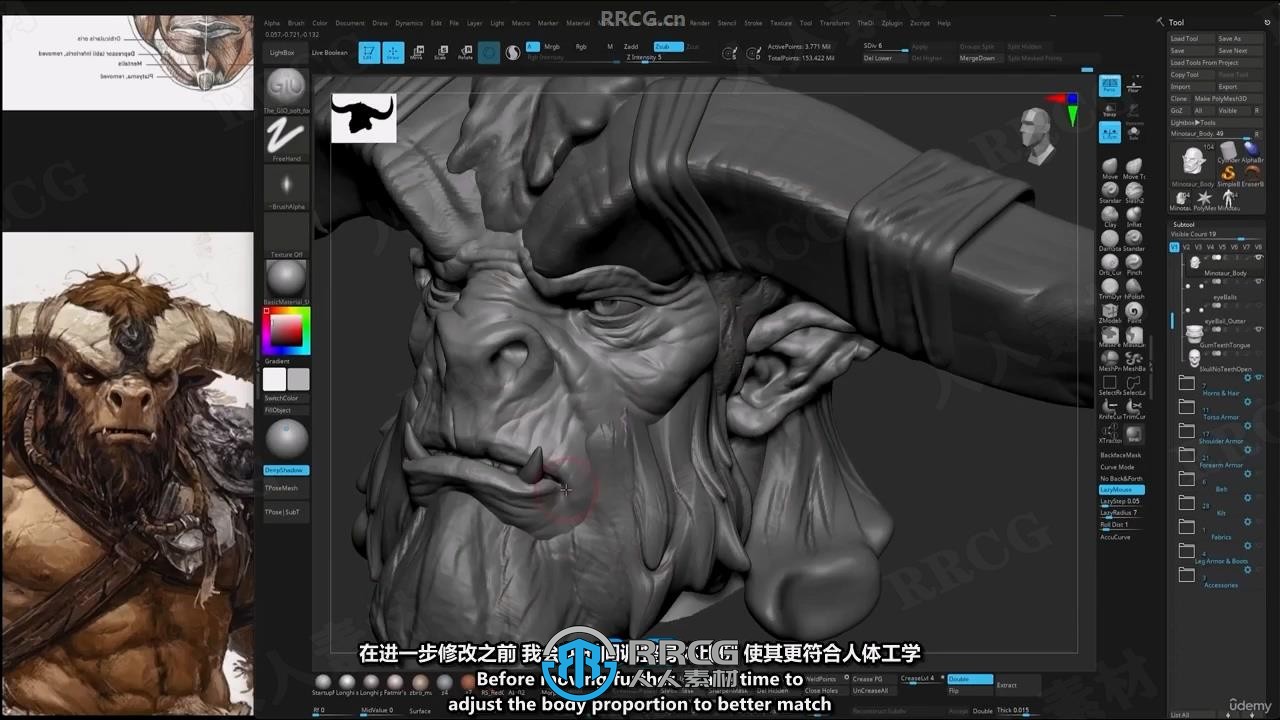Open the Stroke menu
The width and height of the screenshot is (1280, 720).
pyautogui.click(x=753, y=22)
